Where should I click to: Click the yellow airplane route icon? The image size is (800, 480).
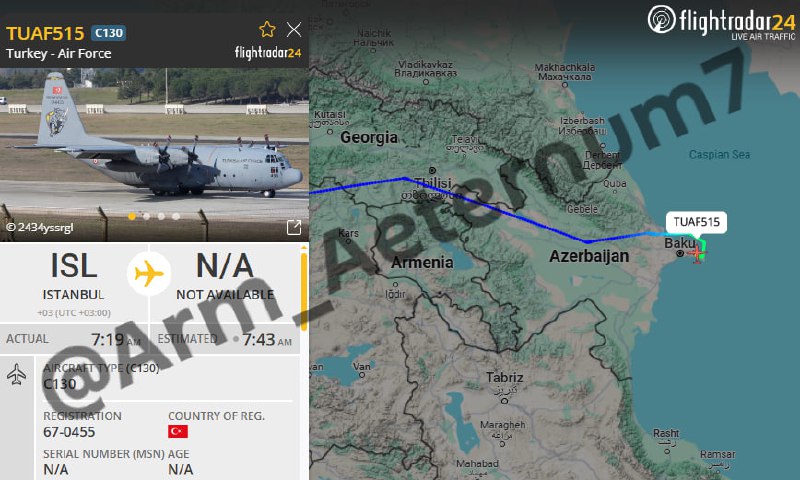tap(149, 274)
